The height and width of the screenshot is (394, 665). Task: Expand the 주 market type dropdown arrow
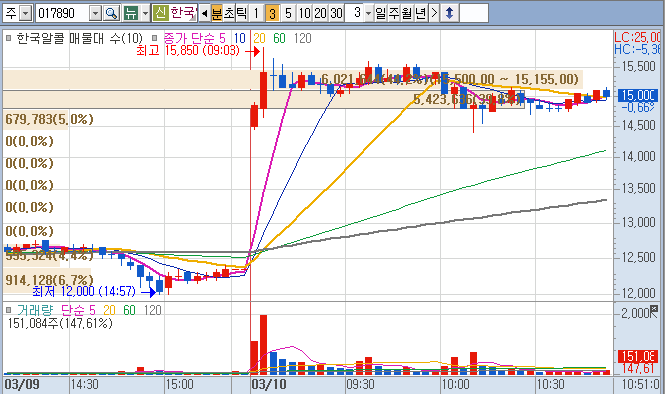tap(26, 13)
